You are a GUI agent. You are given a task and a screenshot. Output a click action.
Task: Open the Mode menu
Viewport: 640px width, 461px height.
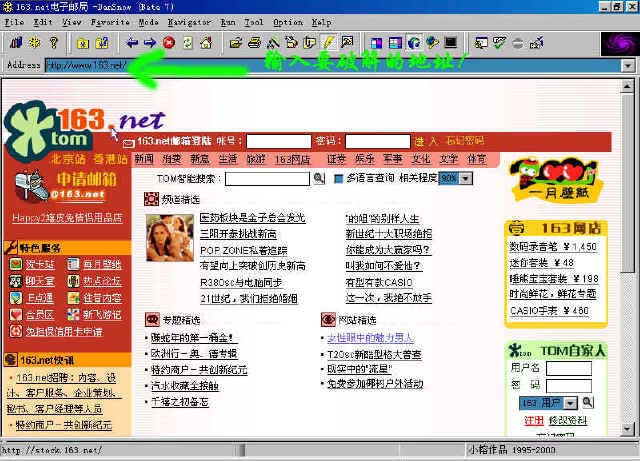[x=148, y=22]
